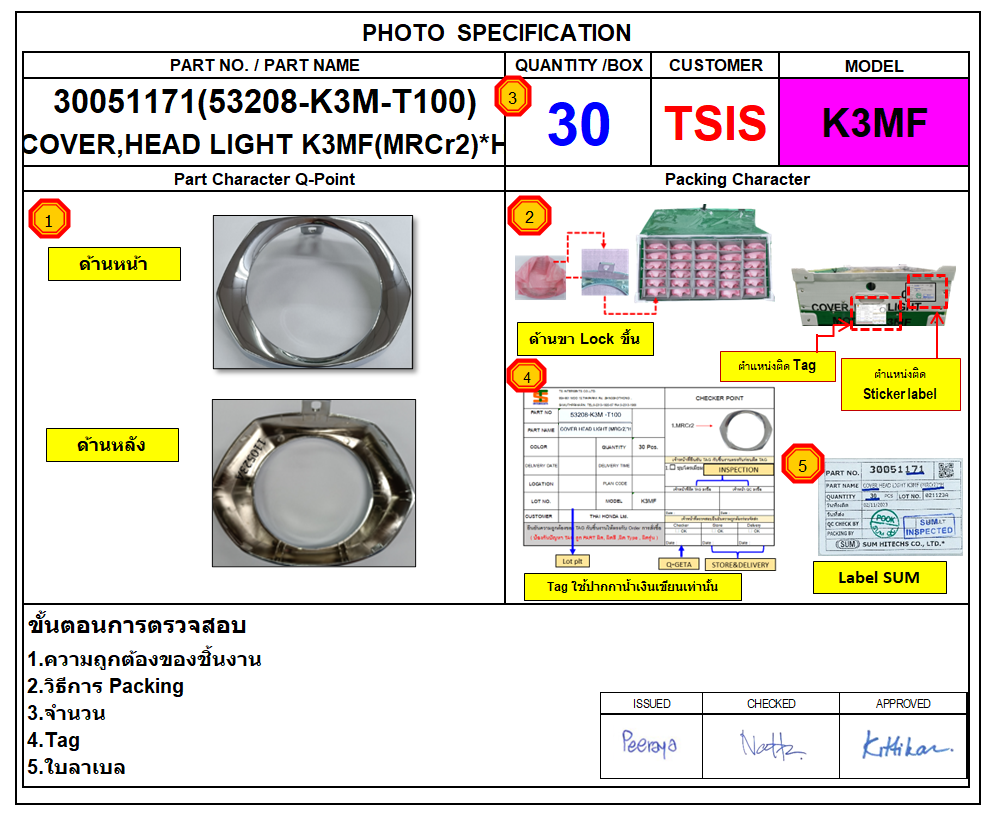Screen dimensions: 1001x821
Task: Click the '30 Pcs.' quantity on tag form
Action: click(x=648, y=447)
